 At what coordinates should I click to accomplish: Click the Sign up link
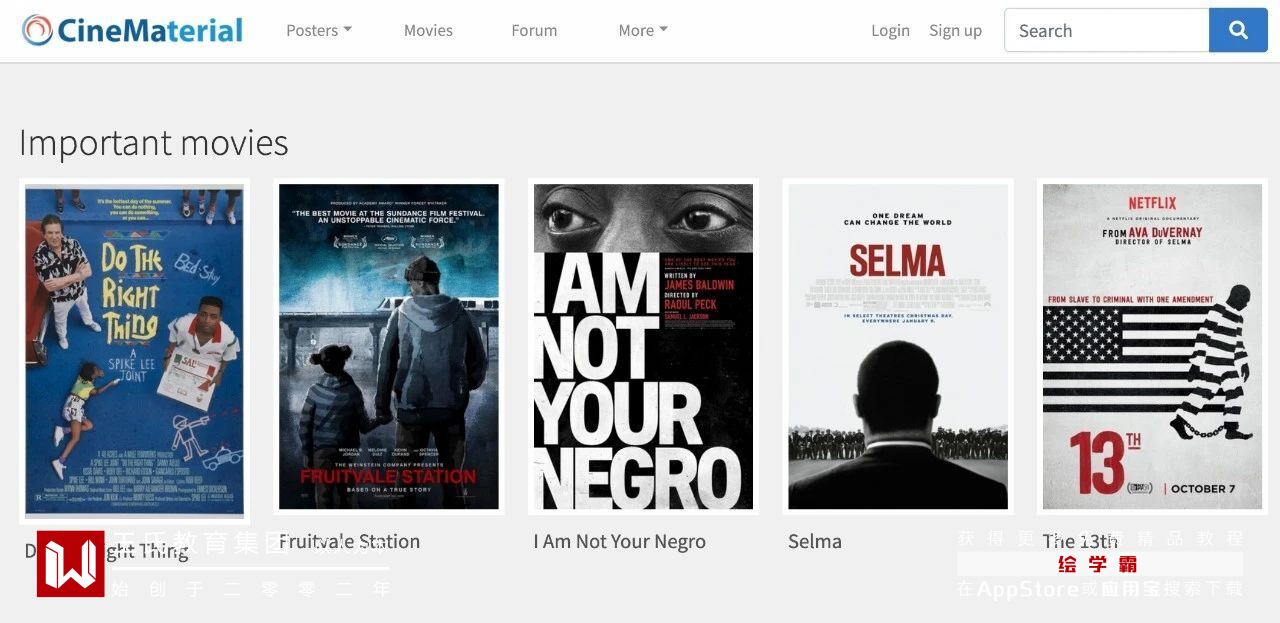[955, 30]
